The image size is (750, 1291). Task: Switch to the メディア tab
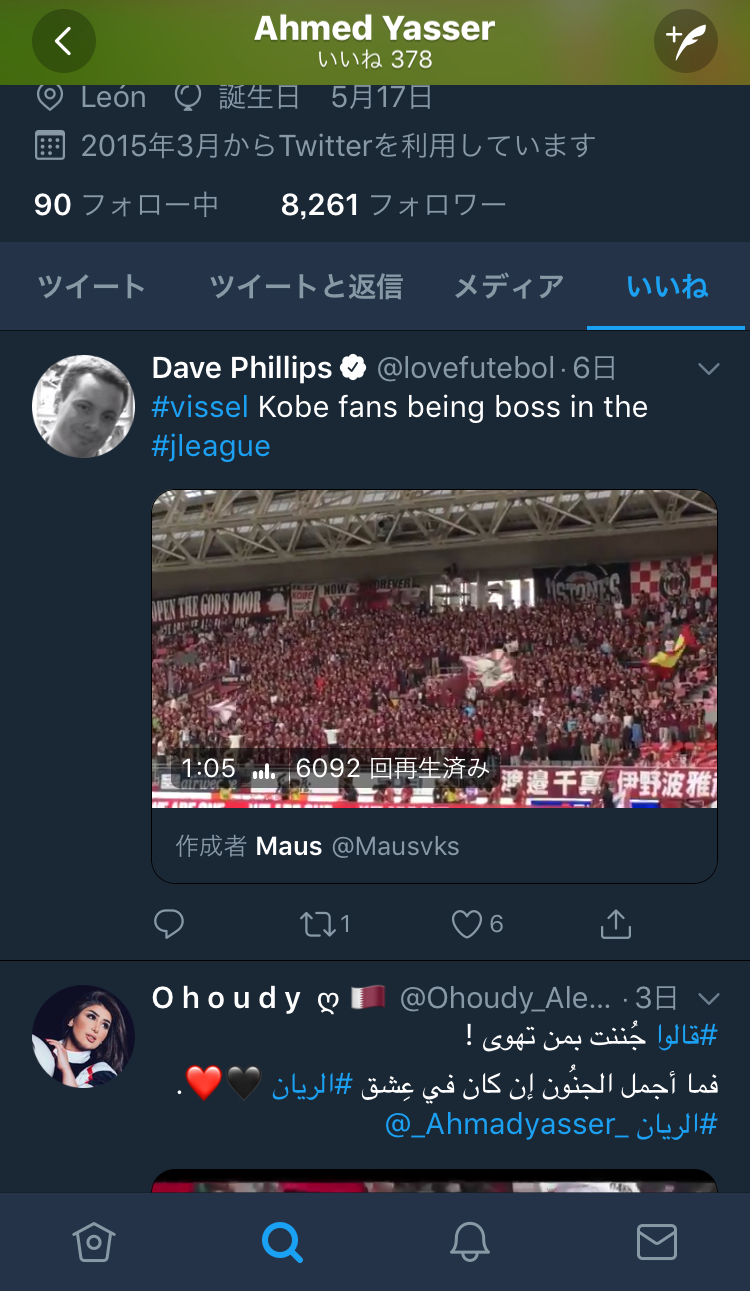point(509,287)
